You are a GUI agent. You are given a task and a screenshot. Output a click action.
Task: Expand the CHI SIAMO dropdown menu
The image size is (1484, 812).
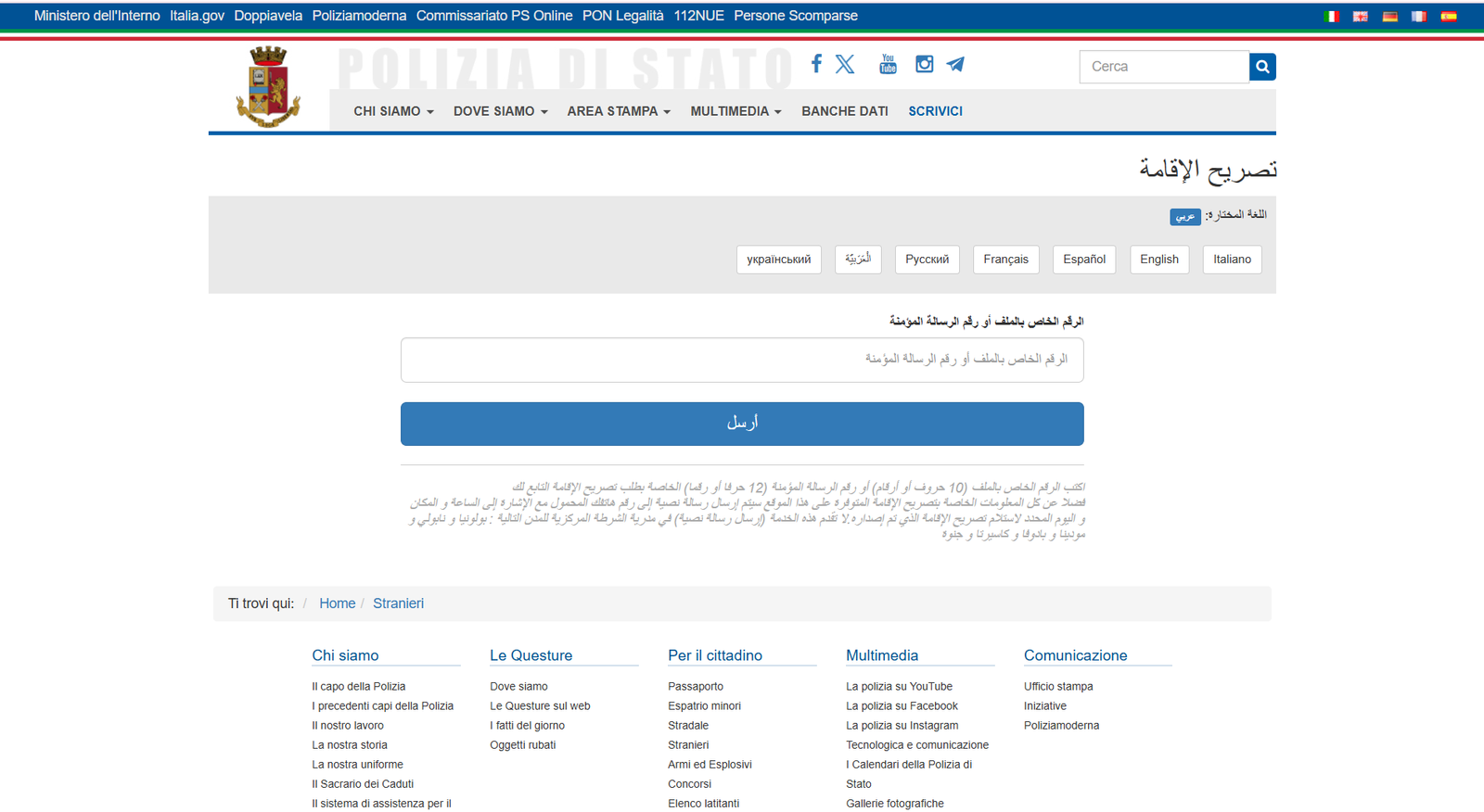click(393, 111)
